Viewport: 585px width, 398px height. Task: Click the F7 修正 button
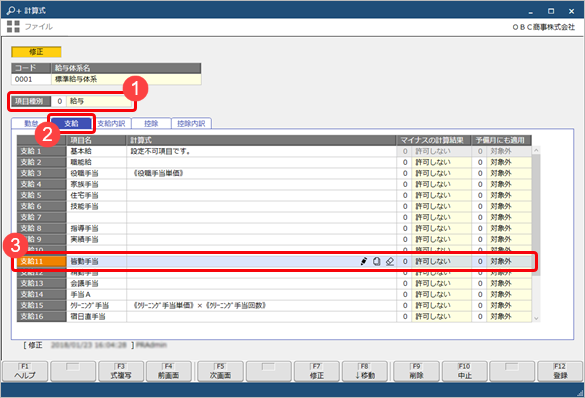[317, 372]
